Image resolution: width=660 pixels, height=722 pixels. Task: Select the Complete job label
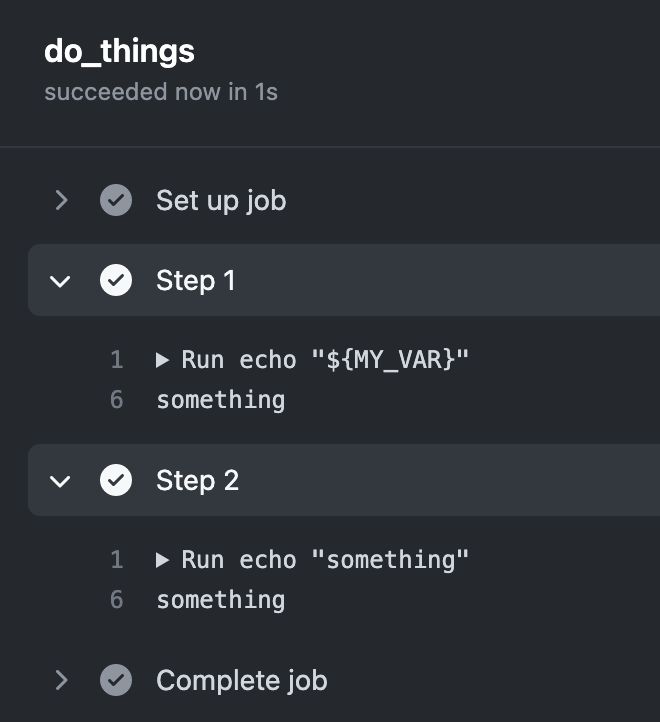(241, 680)
